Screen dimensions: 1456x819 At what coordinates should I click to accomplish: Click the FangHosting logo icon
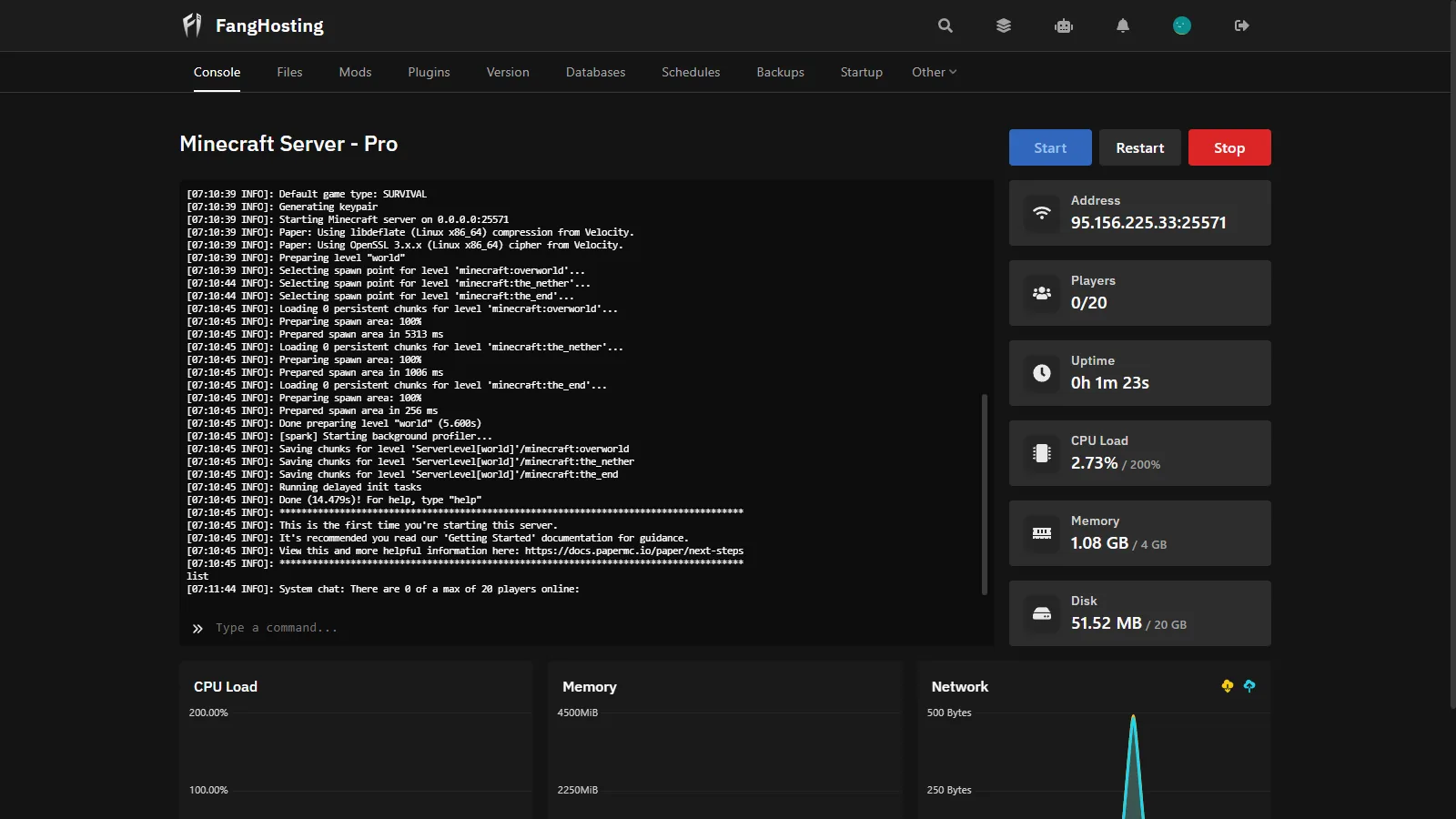[192, 25]
